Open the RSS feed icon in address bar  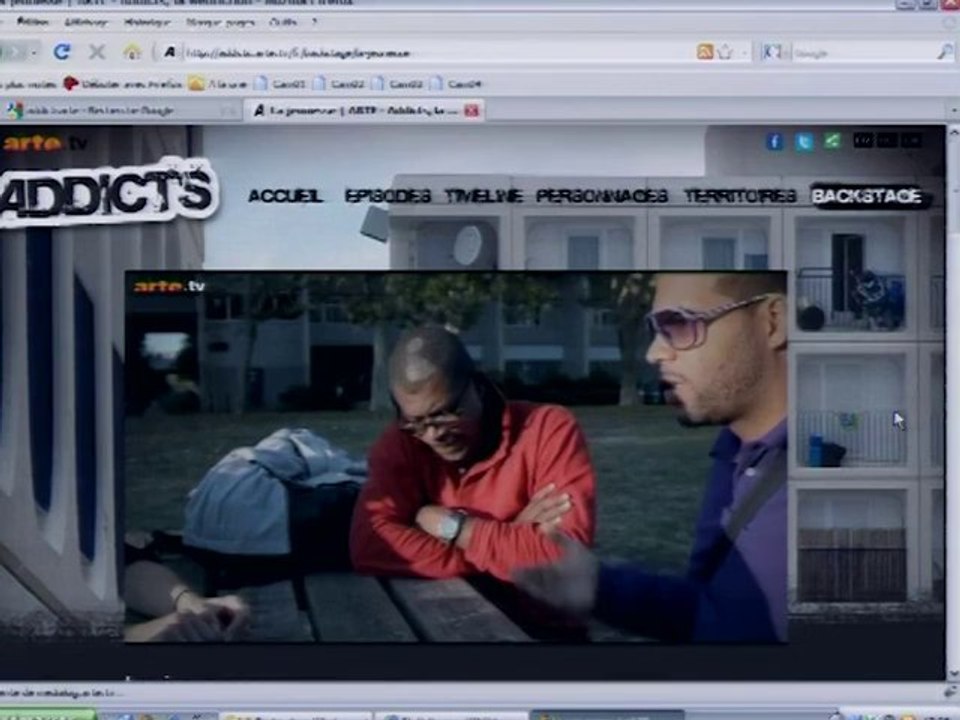point(705,52)
